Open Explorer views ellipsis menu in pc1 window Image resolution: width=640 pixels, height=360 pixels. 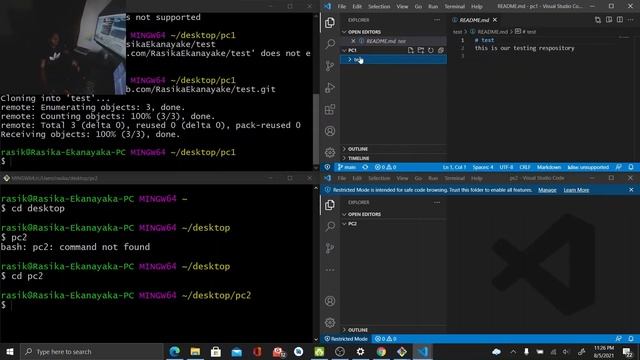coord(437,20)
